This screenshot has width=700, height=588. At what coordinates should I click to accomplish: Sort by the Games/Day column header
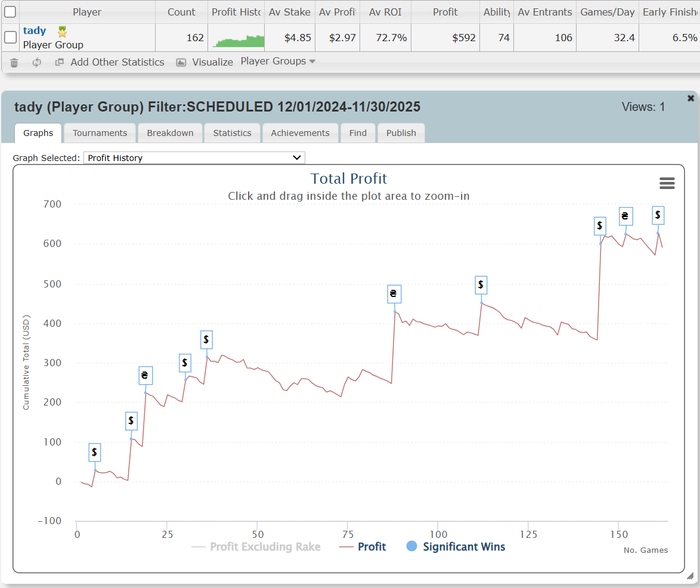pyautogui.click(x=607, y=12)
